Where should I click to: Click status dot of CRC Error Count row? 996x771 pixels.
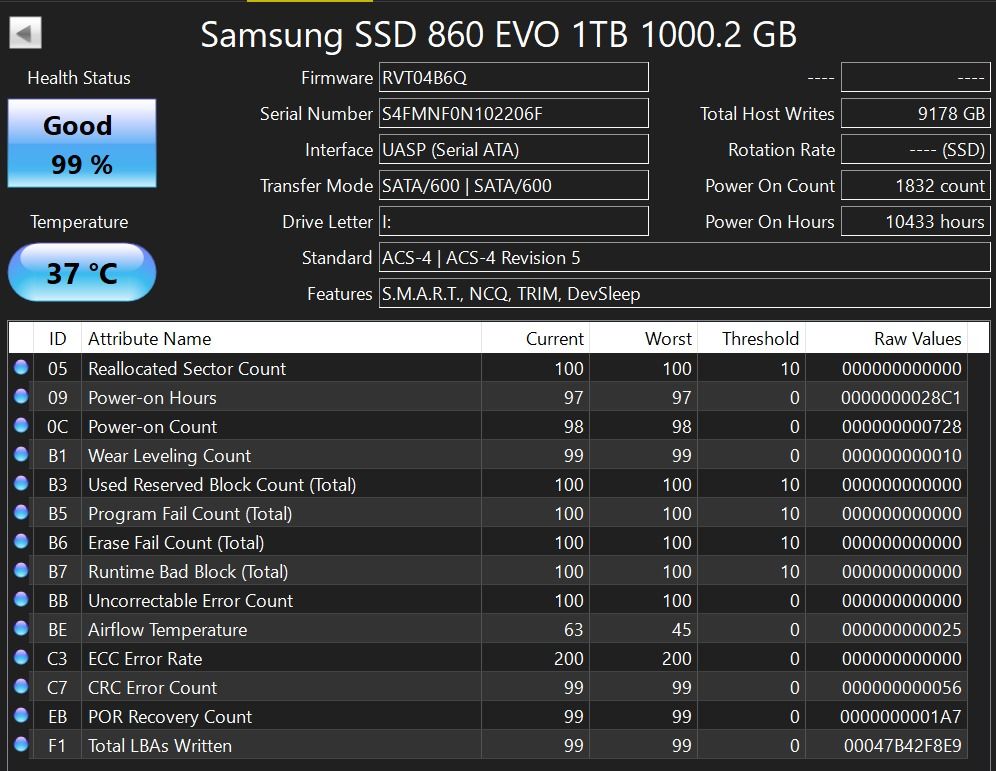pos(21,686)
